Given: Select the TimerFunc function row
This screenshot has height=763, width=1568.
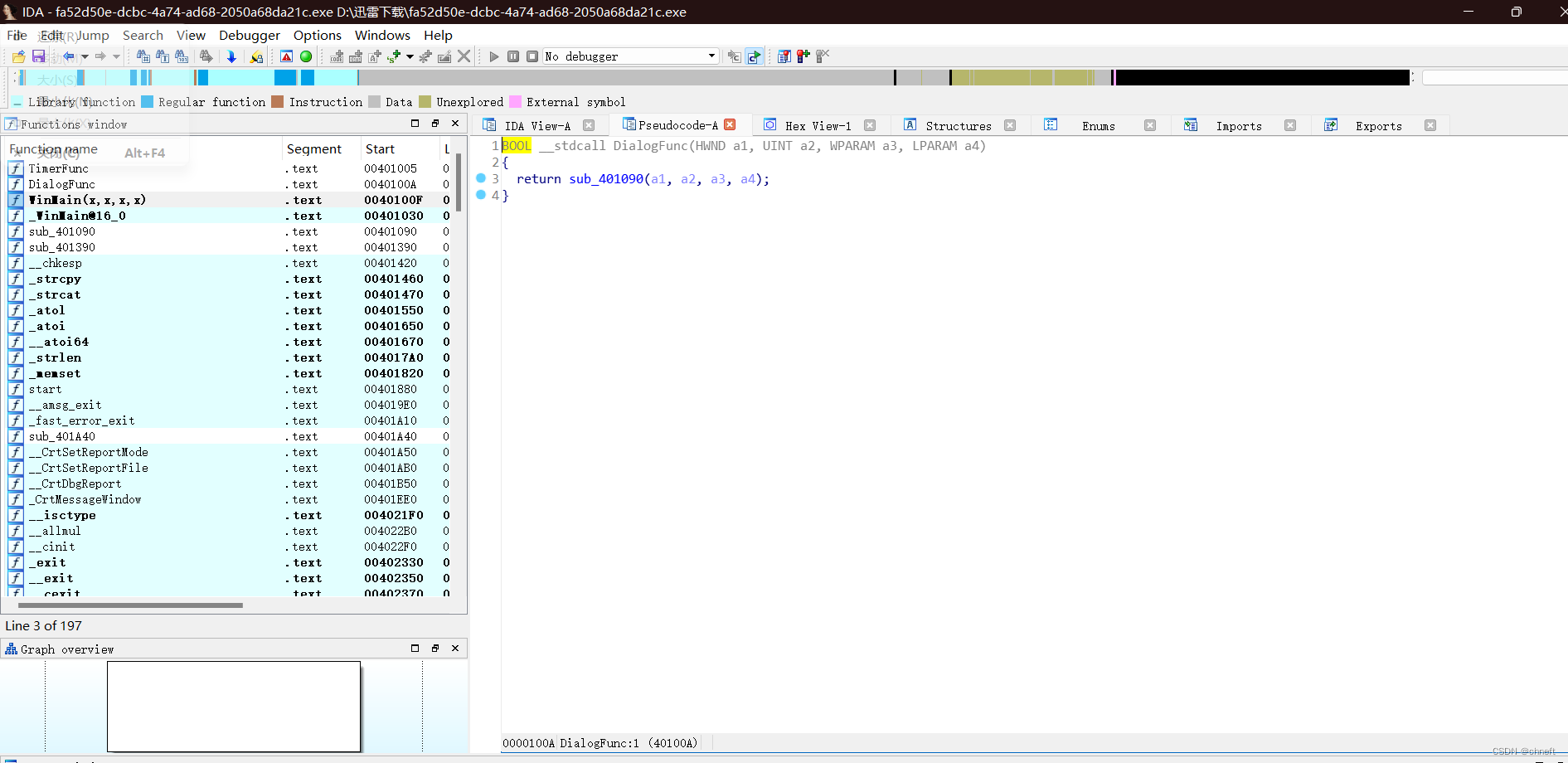Looking at the screenshot, I should (228, 168).
